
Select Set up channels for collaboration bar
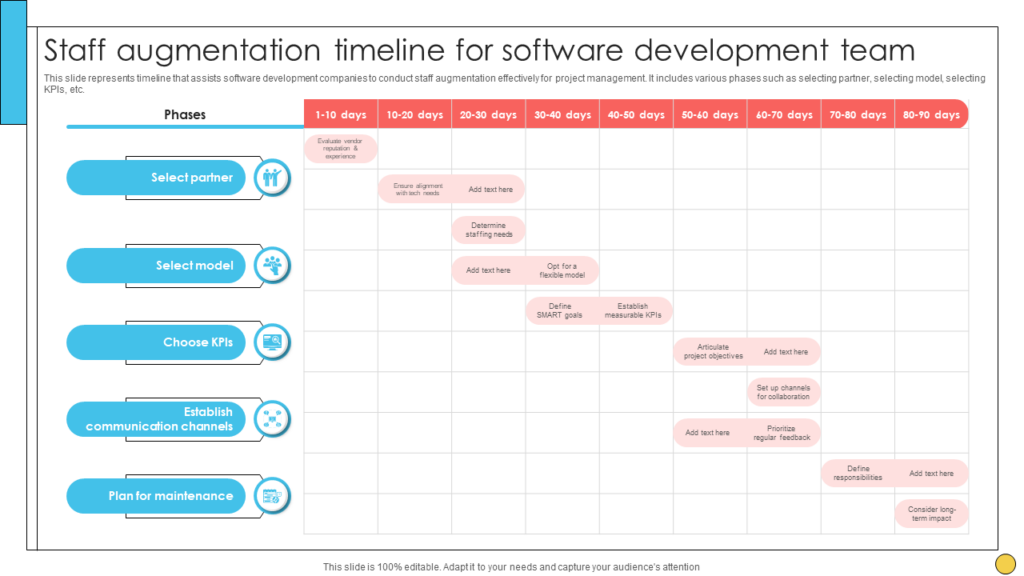point(784,392)
